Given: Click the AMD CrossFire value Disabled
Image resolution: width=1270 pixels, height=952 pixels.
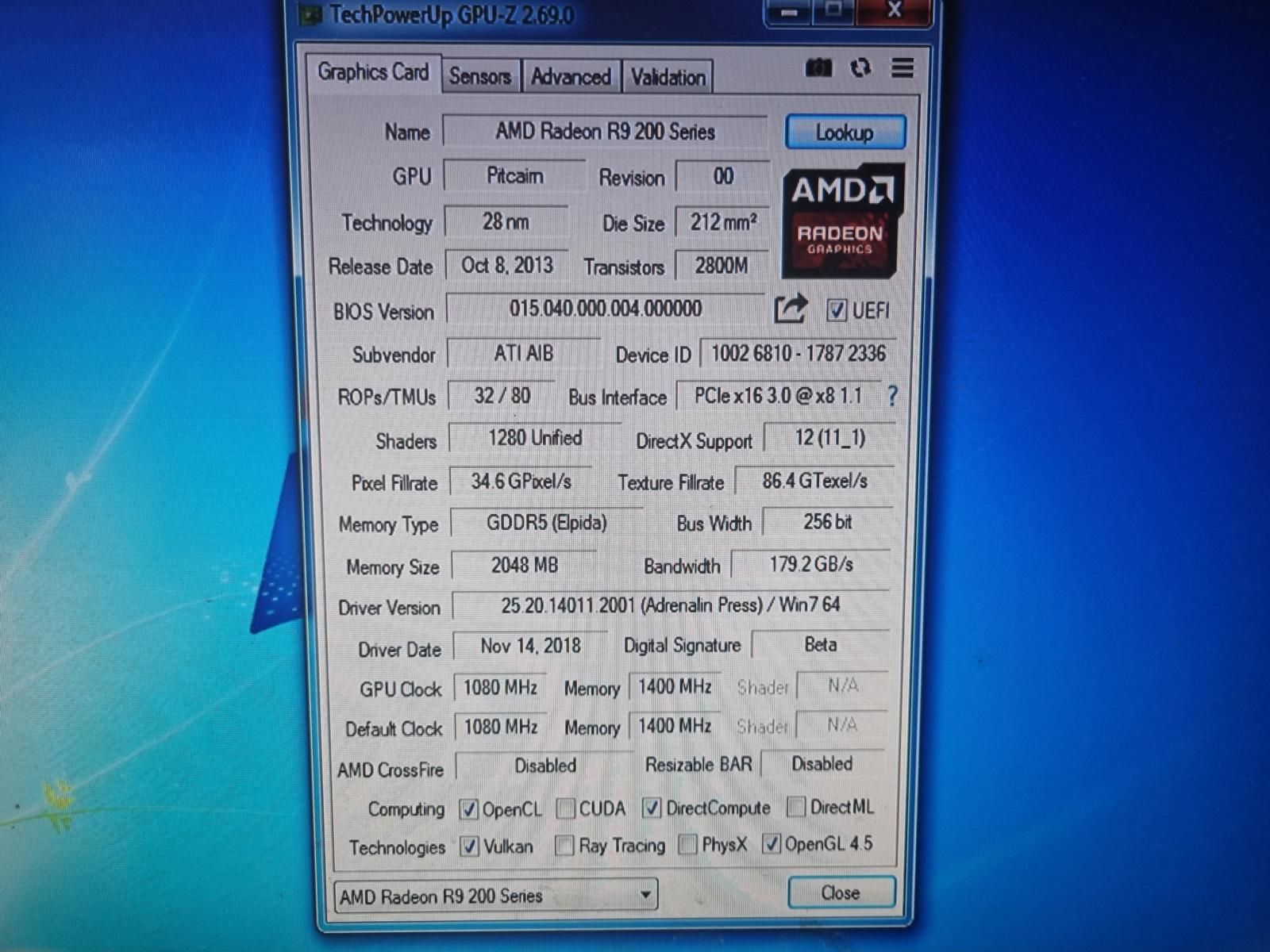Looking at the screenshot, I should click(545, 766).
